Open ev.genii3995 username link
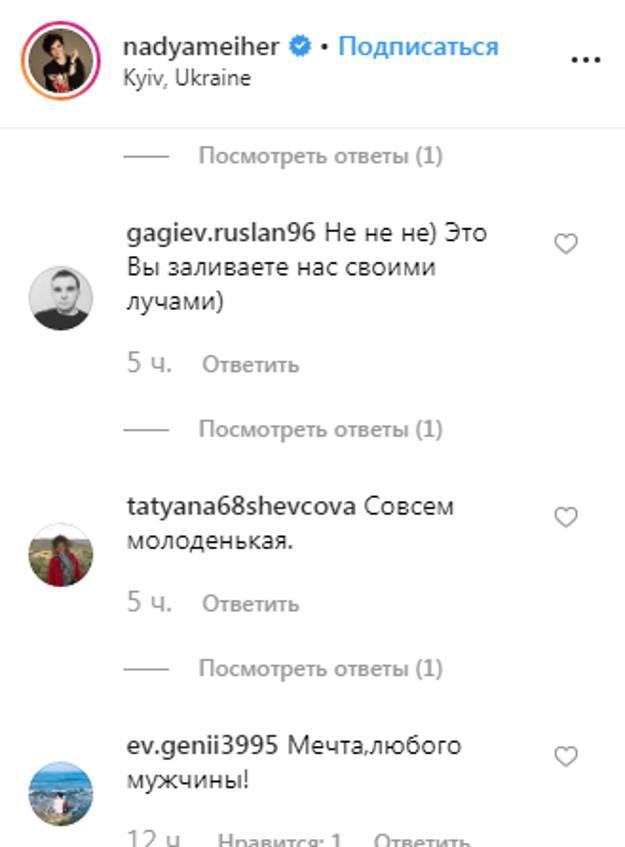This screenshot has height=847, width=625. (x=202, y=746)
